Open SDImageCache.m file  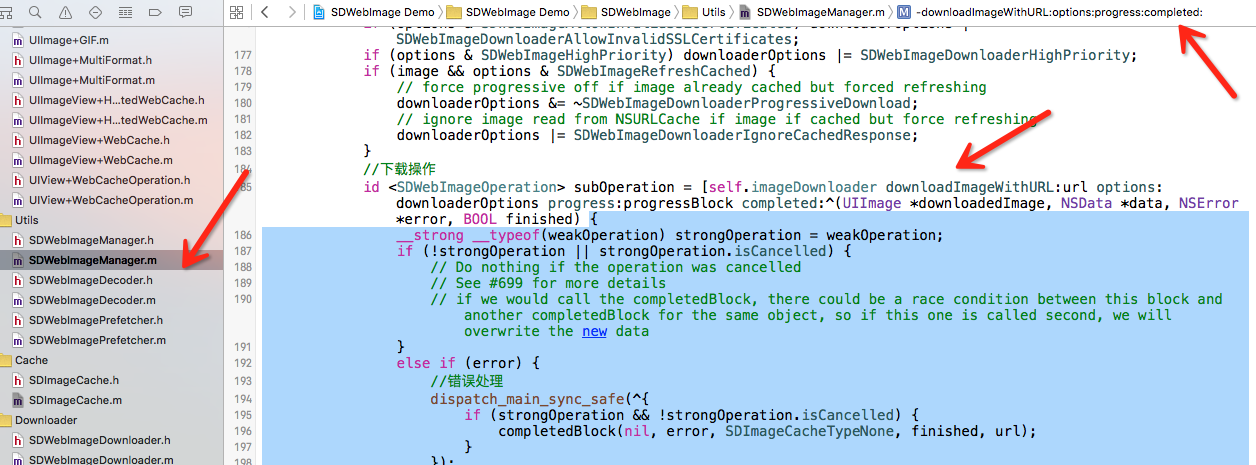pyautogui.click(x=73, y=400)
